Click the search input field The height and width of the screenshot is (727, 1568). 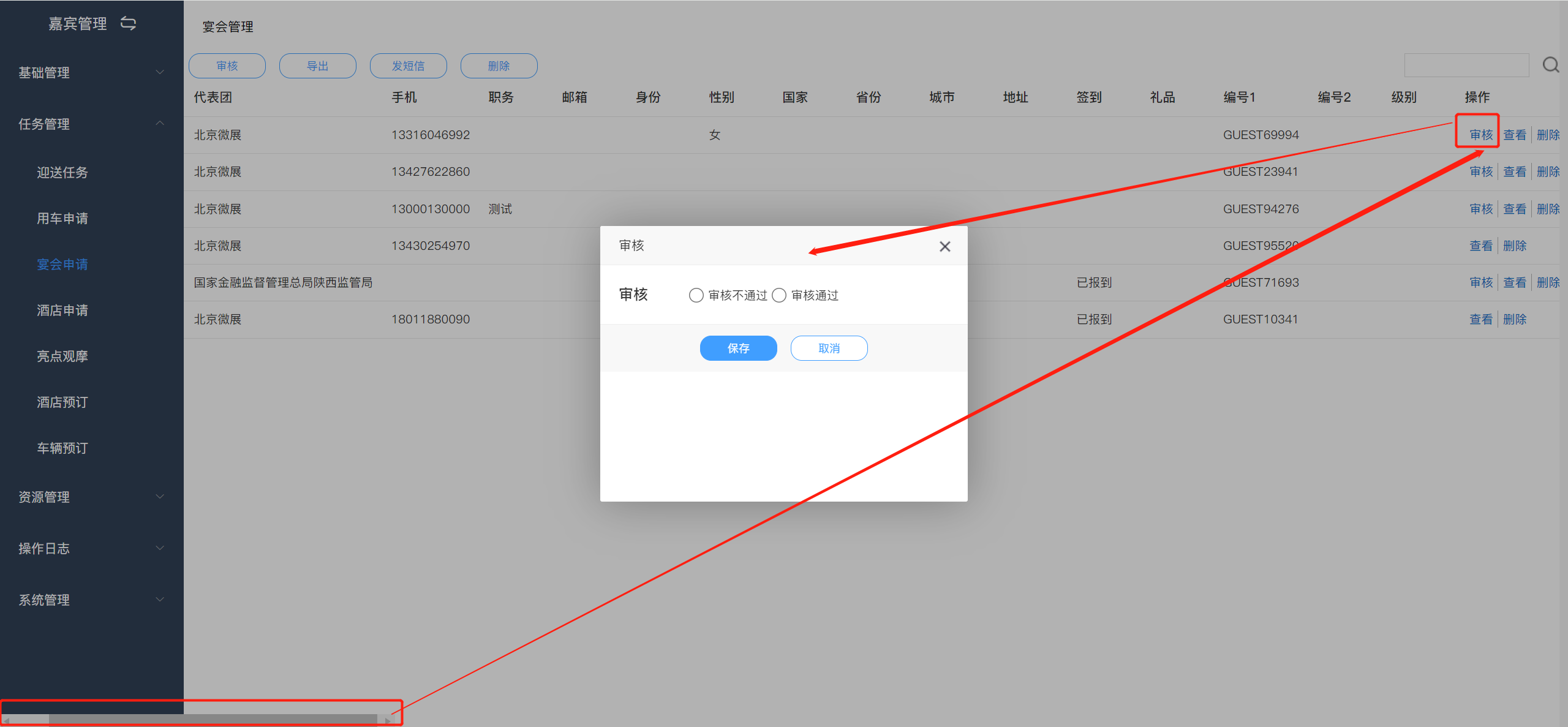[x=1467, y=65]
